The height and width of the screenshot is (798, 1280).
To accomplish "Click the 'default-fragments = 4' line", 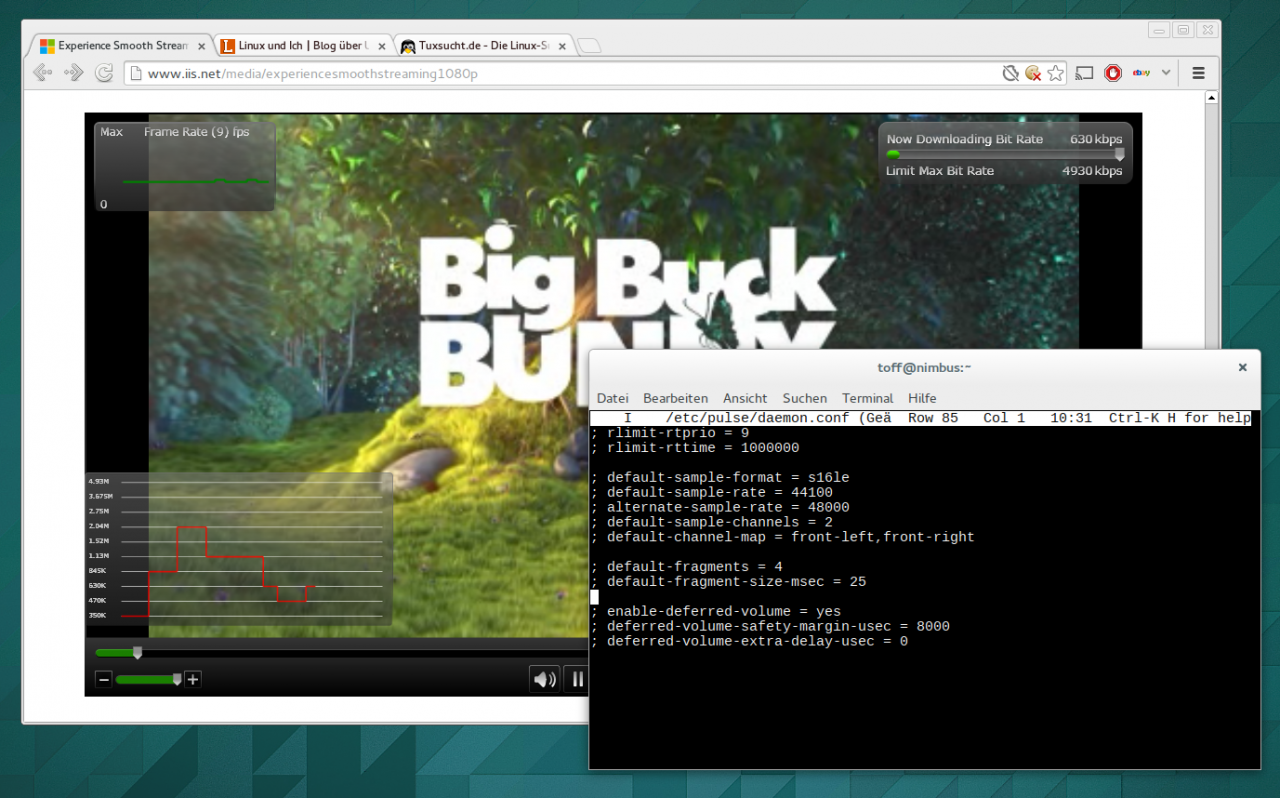I will click(686, 566).
